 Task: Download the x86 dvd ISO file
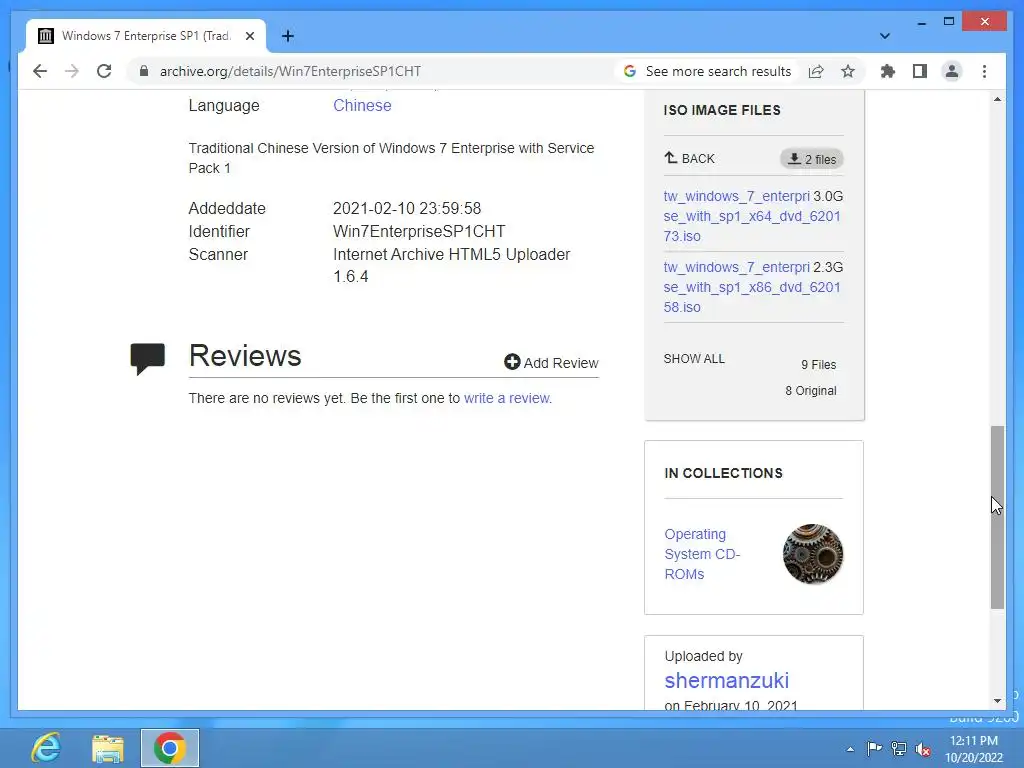(752, 287)
